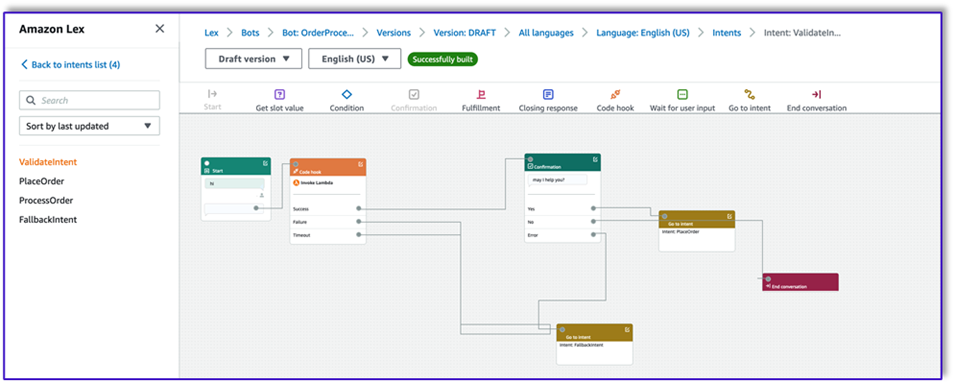The height and width of the screenshot is (384, 954).
Task: Open the Sort by last updated dropdown
Action: click(89, 126)
